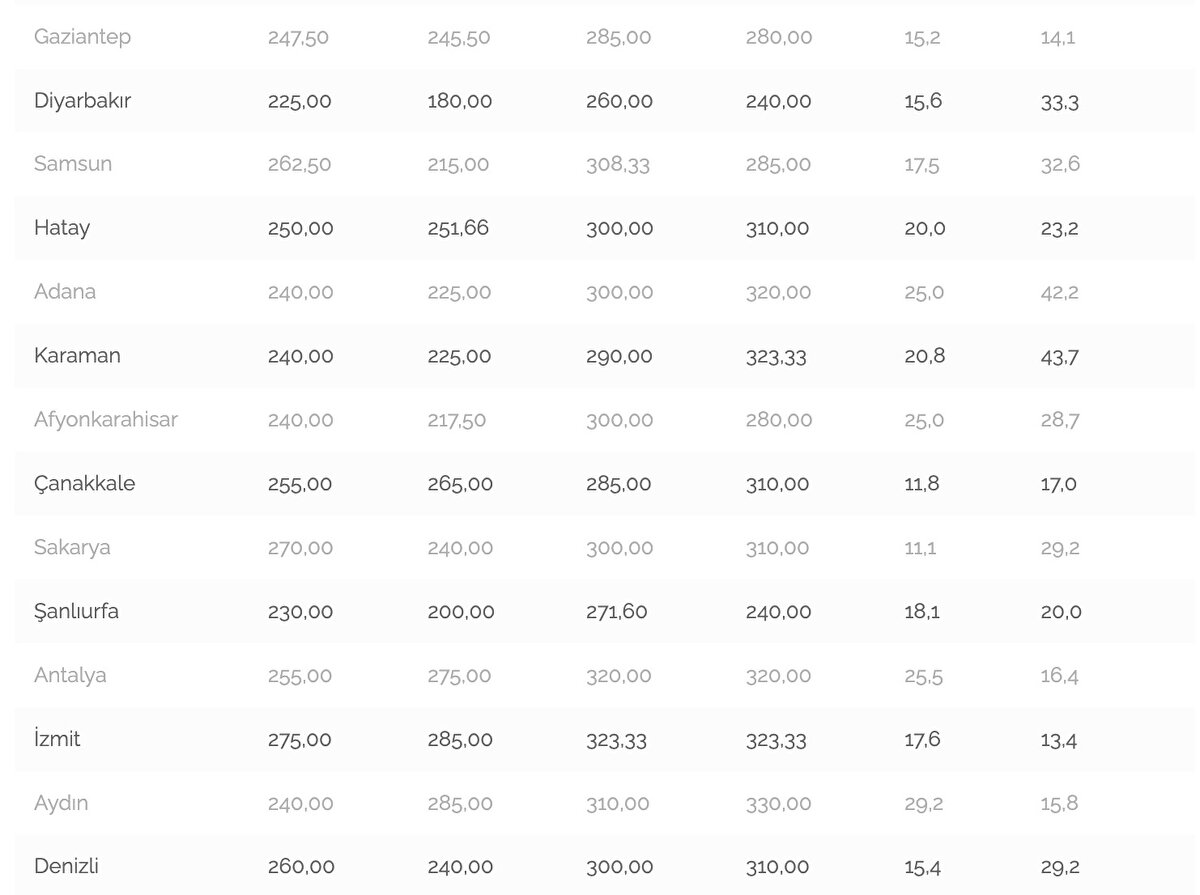This screenshot has width=1200, height=895.
Task: Click the Gaziantep city name
Action: coord(82,37)
